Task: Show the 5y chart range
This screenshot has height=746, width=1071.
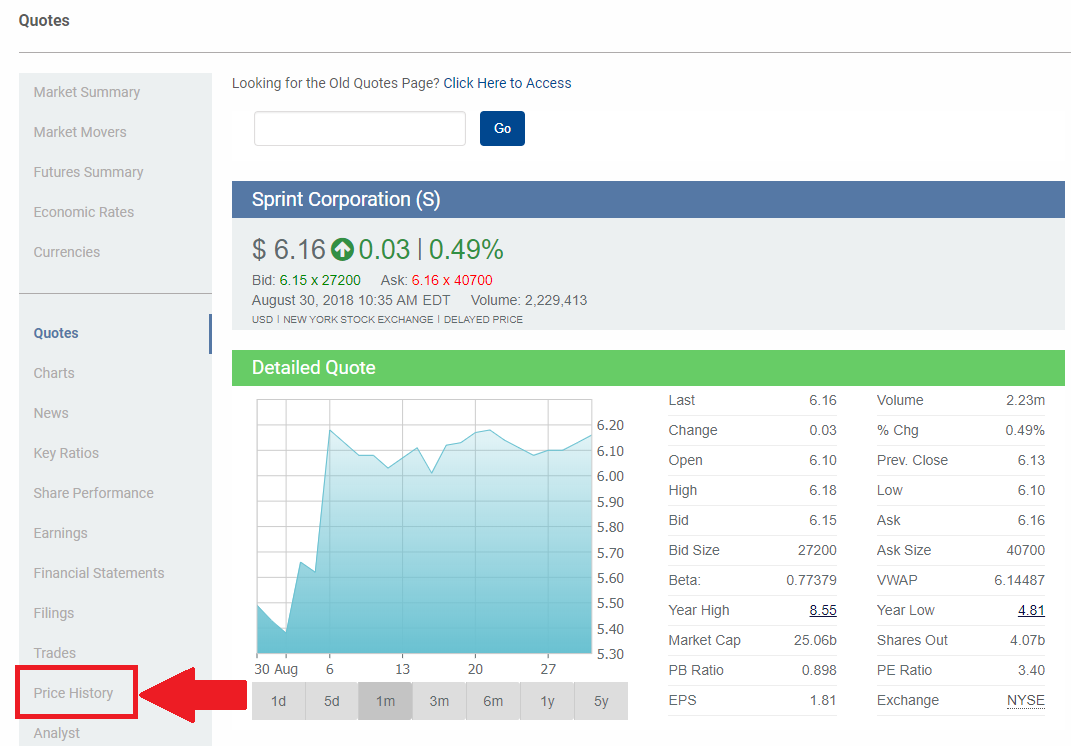Action: [601, 701]
